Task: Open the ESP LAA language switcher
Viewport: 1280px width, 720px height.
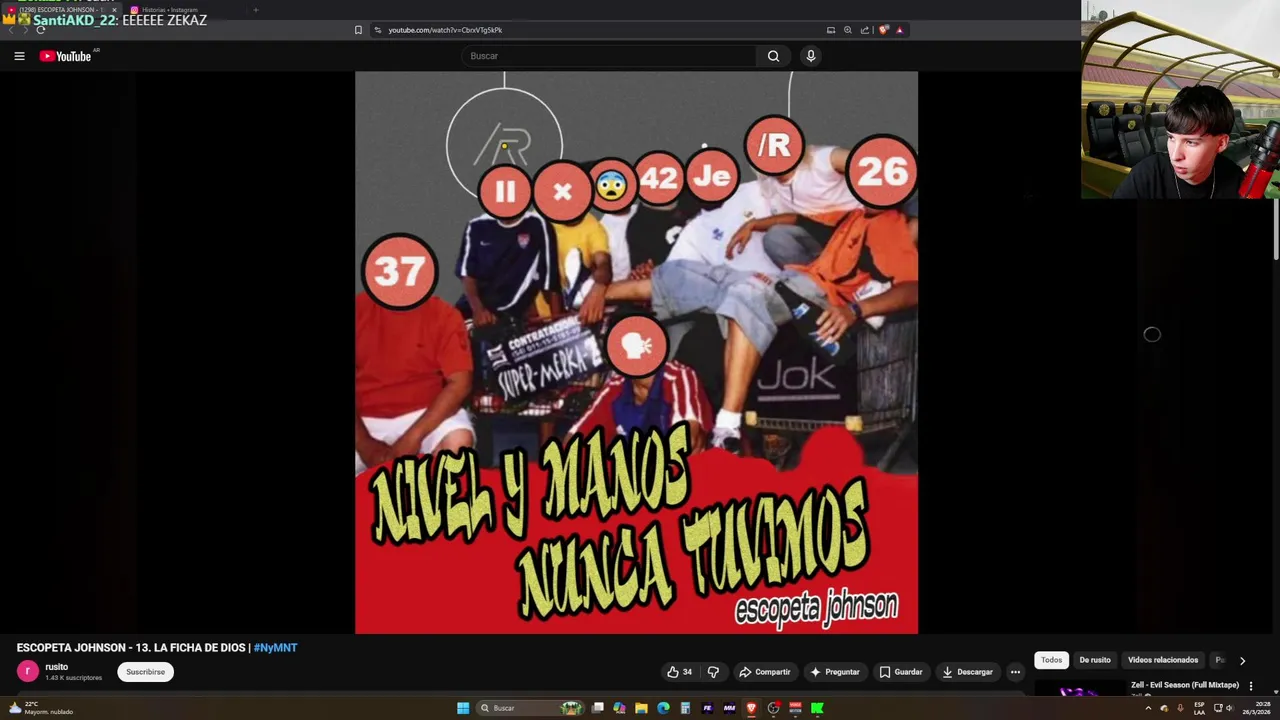Action: (x=1199, y=708)
